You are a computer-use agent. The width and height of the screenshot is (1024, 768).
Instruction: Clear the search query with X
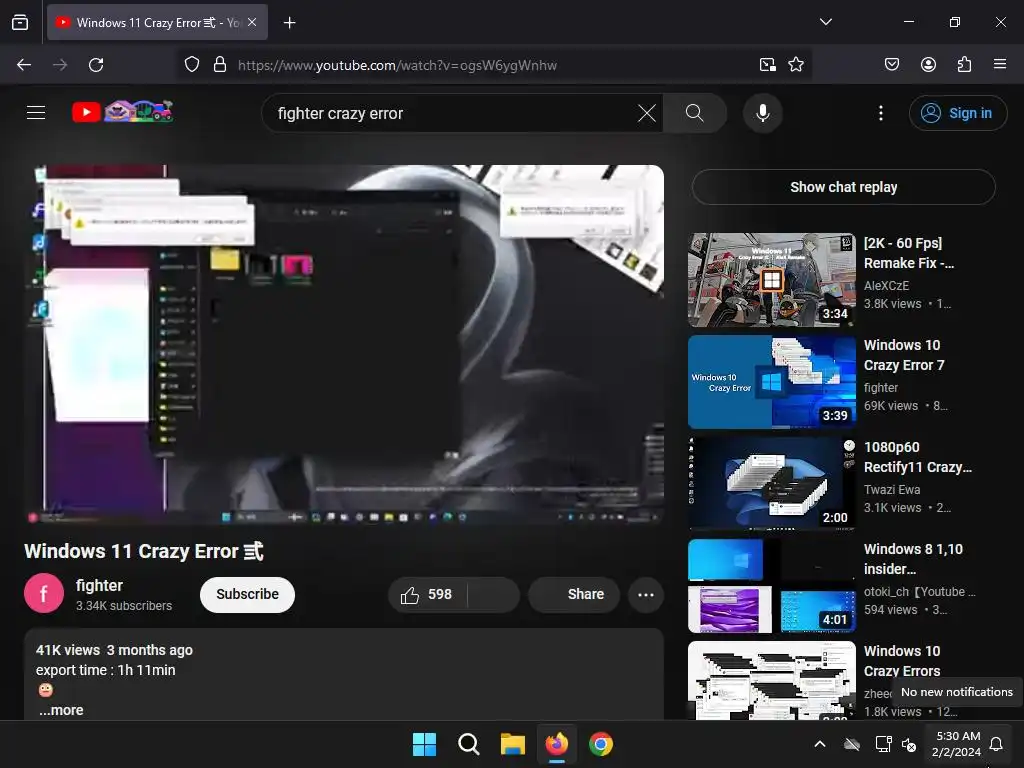[x=647, y=114]
